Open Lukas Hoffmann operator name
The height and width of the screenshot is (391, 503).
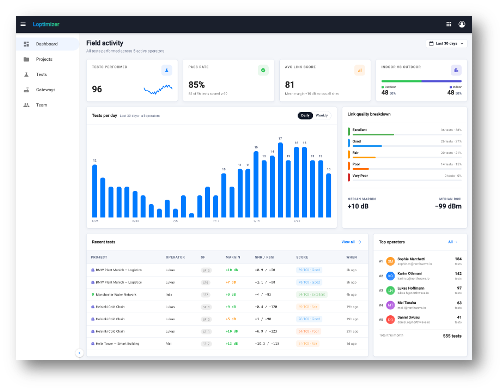coord(411,288)
